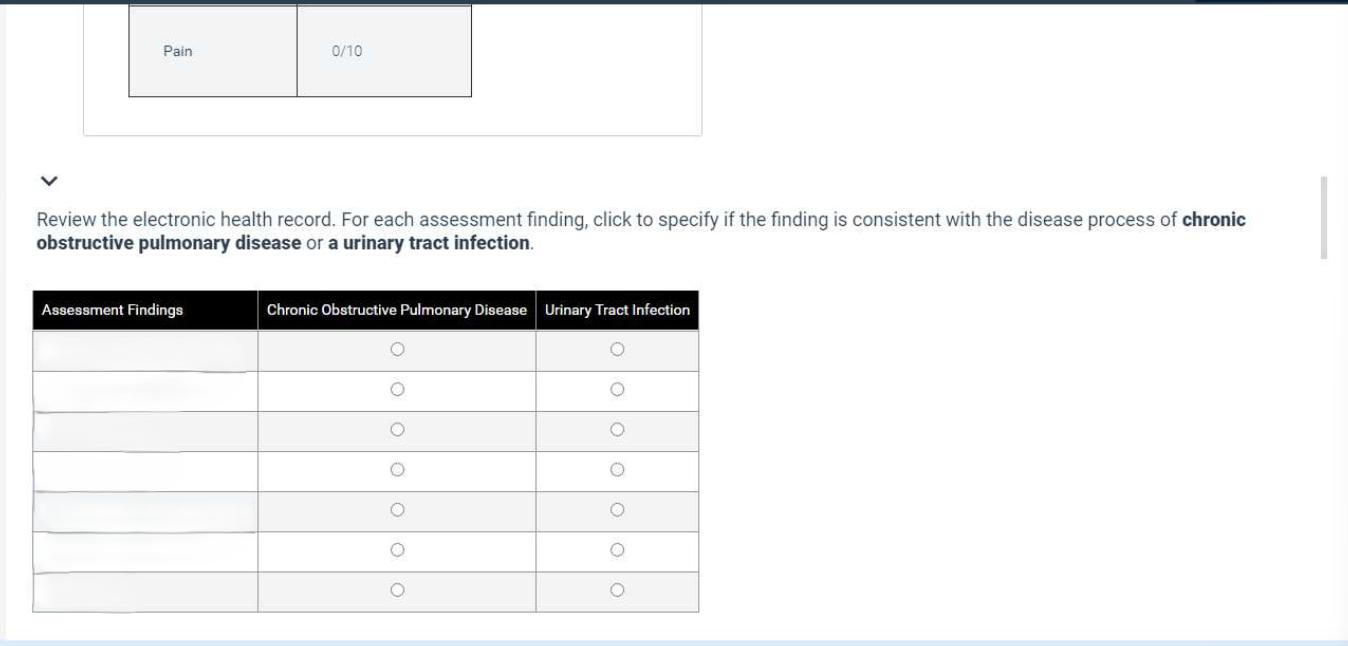Click the Urinary Tract Infection column header
This screenshot has width=1348, height=646.
617,310
